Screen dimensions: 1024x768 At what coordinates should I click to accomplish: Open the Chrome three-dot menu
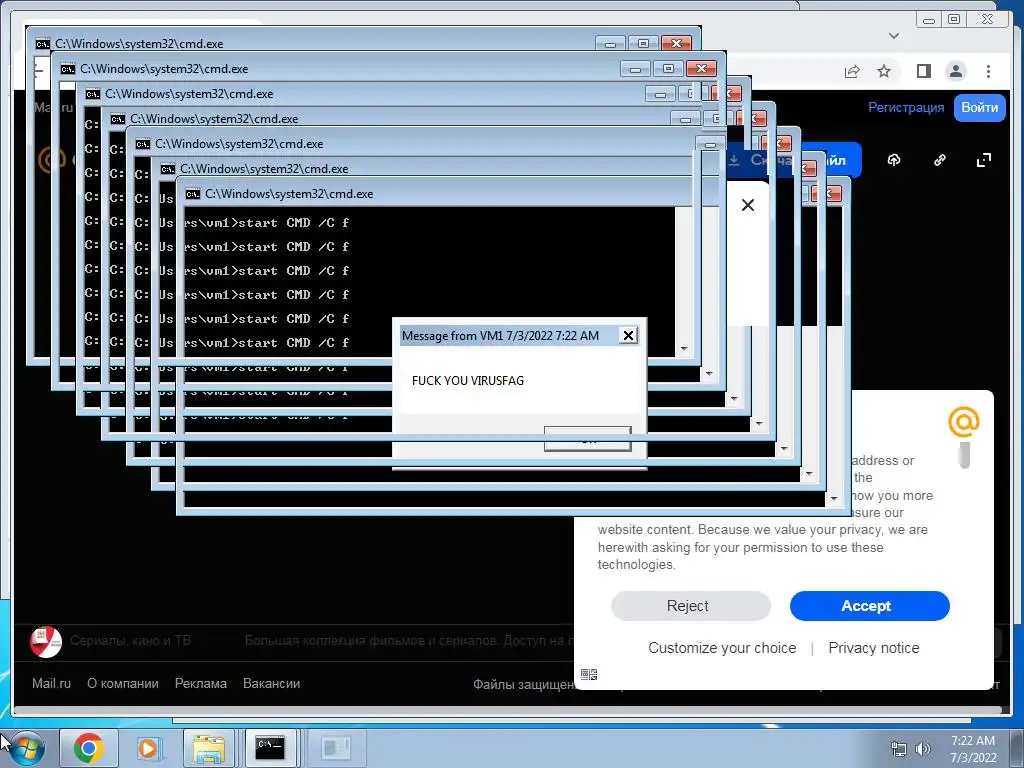[988, 71]
